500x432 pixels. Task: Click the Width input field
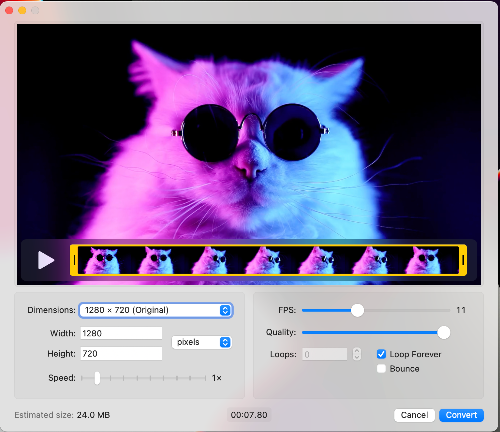pyautogui.click(x=121, y=333)
